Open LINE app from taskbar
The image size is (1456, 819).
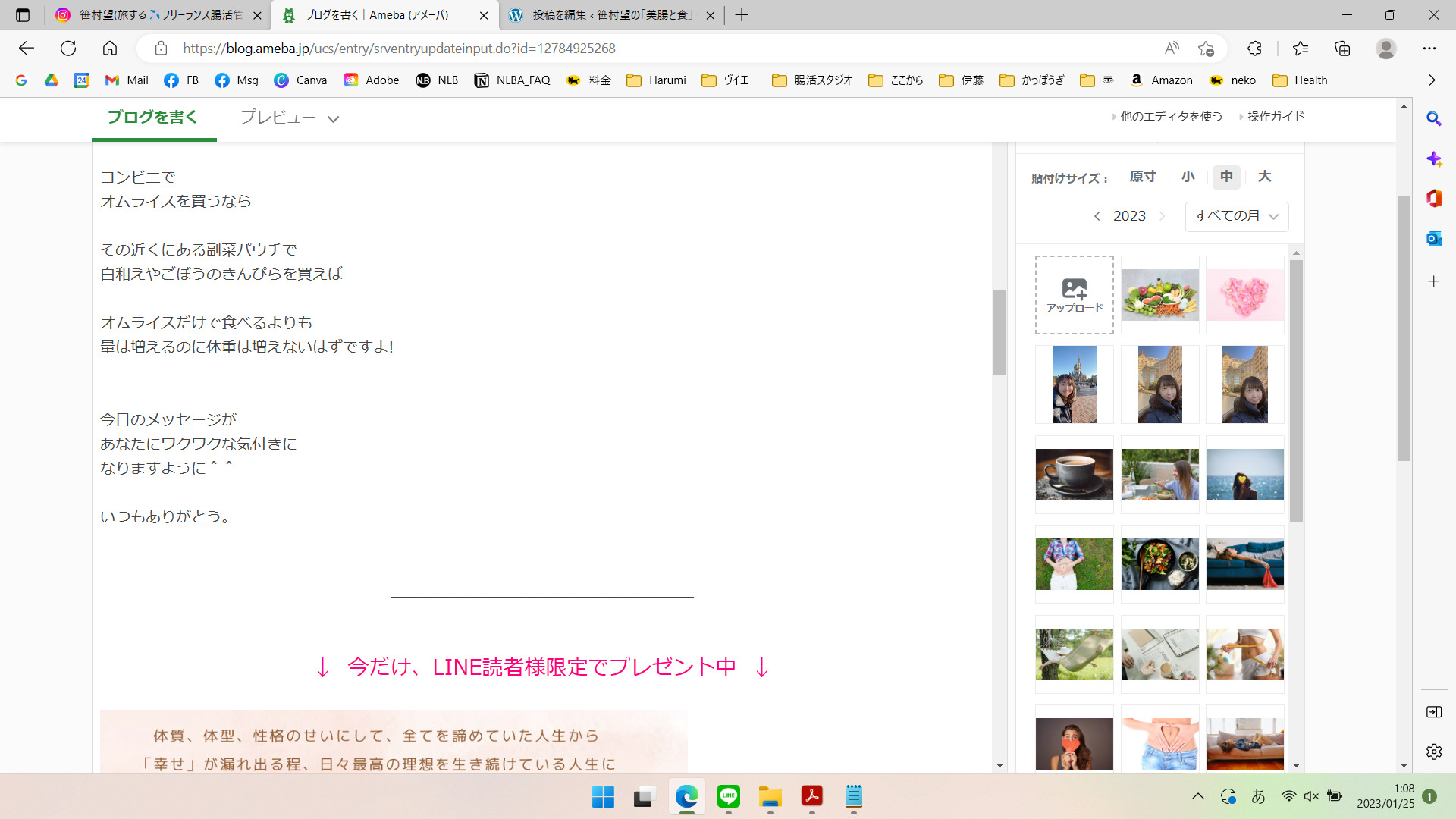[729, 796]
